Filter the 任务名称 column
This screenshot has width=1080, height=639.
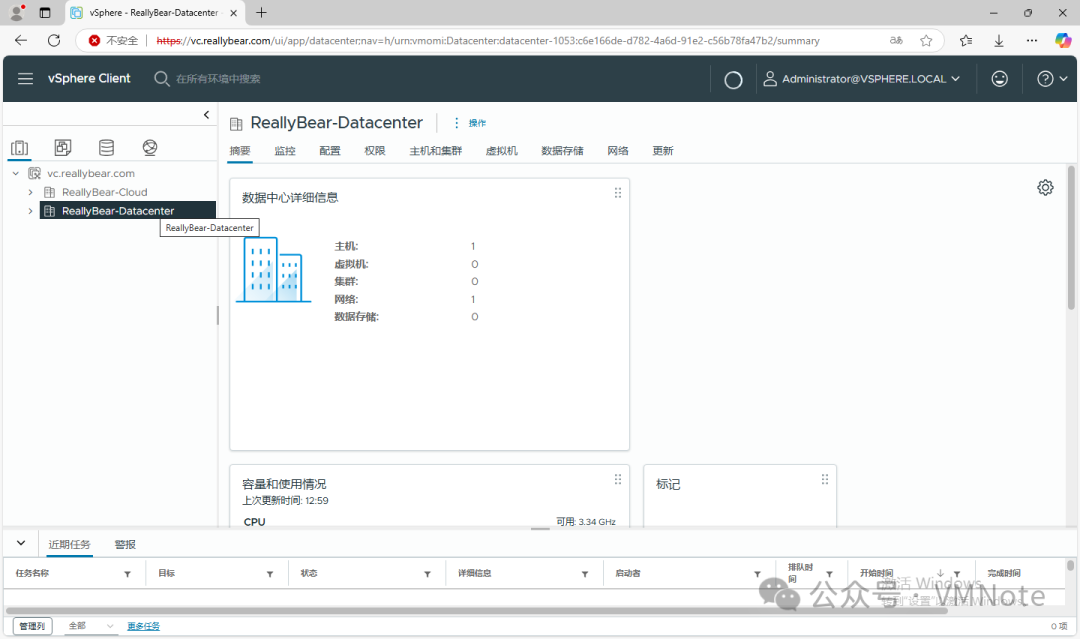click(127, 574)
